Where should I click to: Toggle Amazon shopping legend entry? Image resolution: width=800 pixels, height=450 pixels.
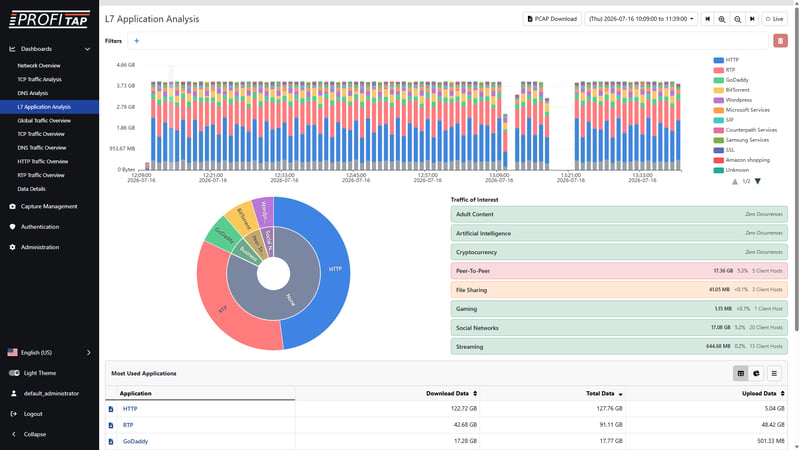pos(741,160)
